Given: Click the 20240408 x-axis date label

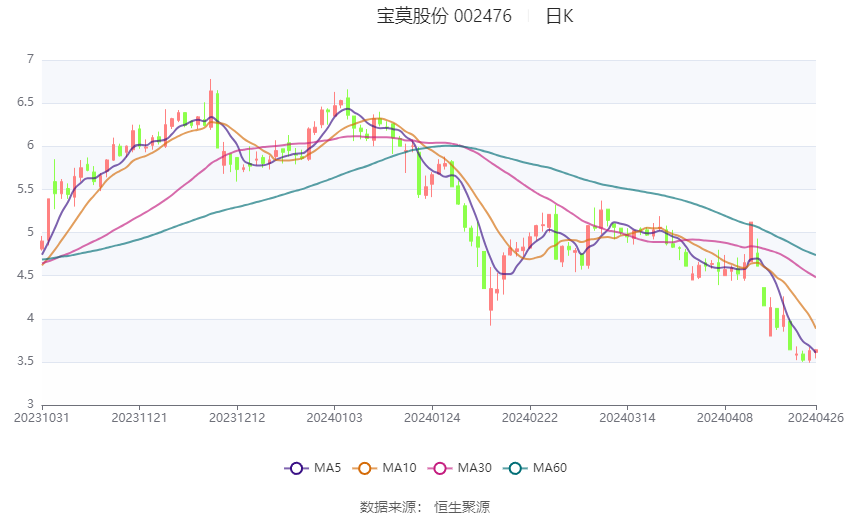Looking at the screenshot, I should pyautogui.click(x=725, y=418).
